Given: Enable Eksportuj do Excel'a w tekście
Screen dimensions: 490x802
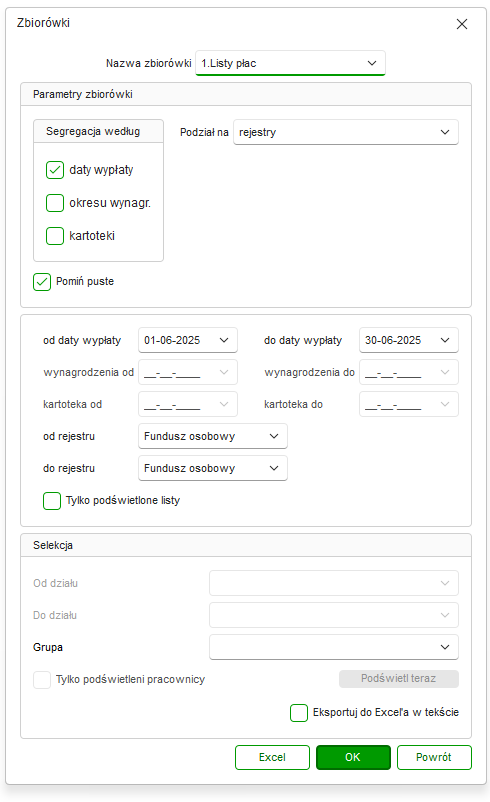Looking at the screenshot, I should pos(299,712).
